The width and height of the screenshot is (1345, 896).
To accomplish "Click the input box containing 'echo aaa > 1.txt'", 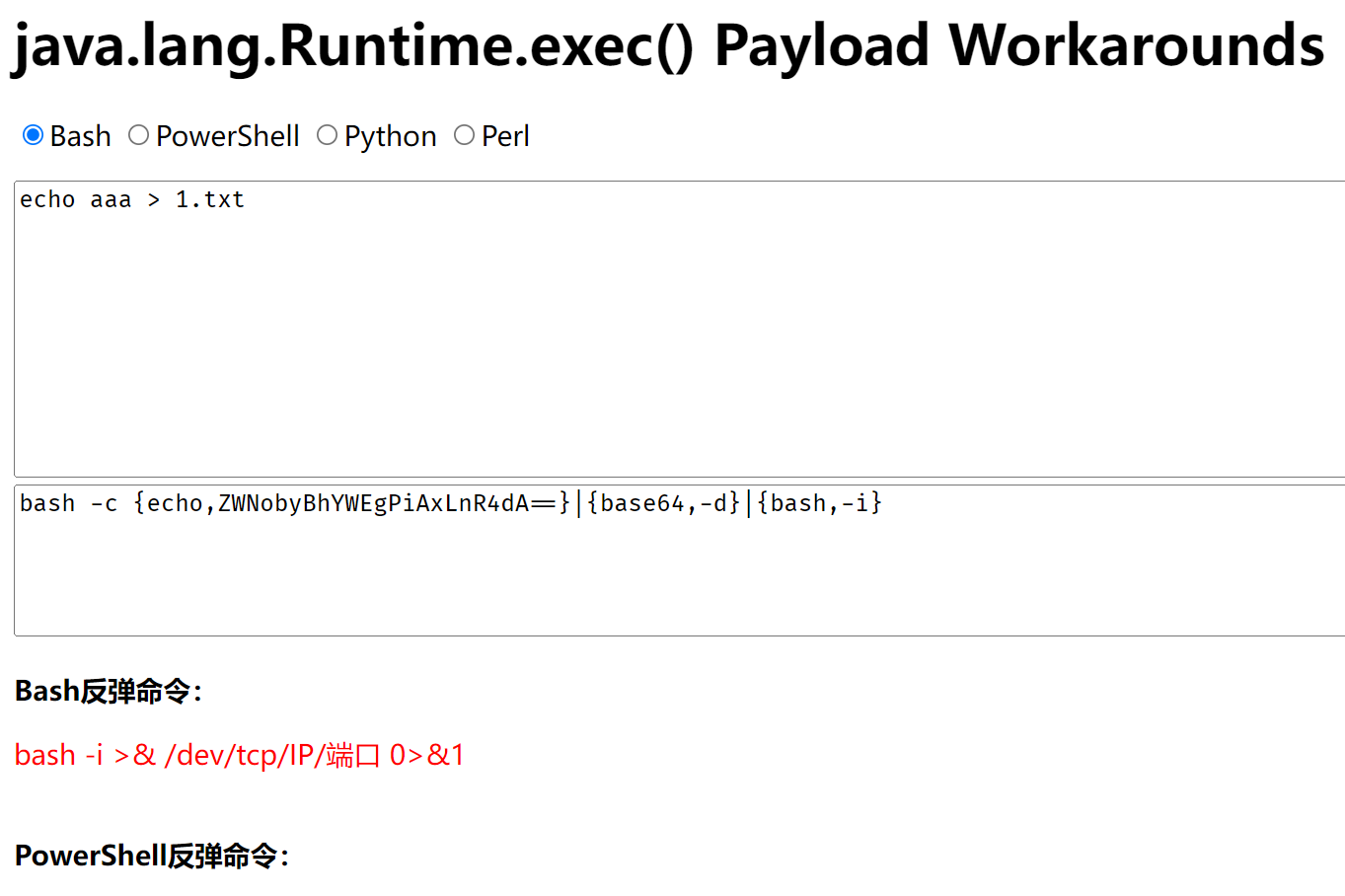I will 680,329.
